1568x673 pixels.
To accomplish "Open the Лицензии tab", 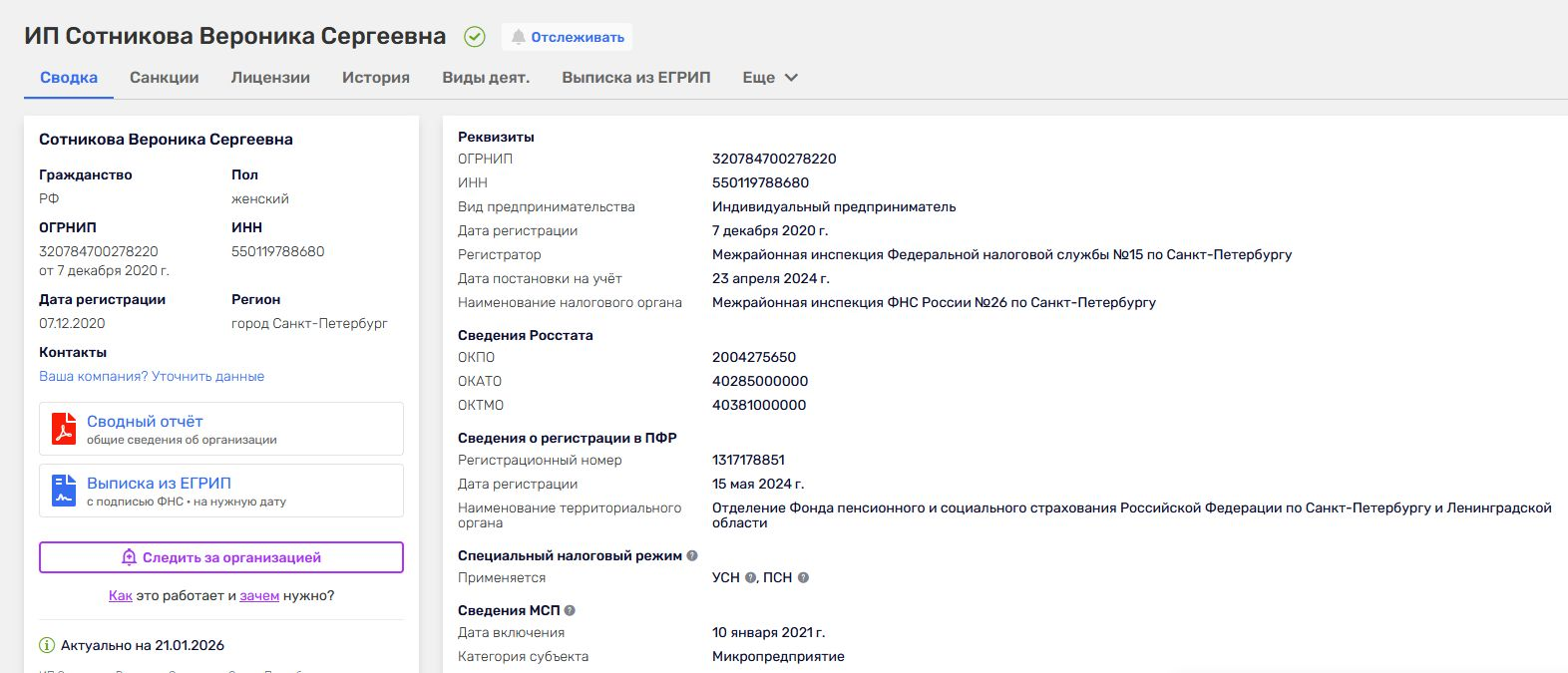I will 270,77.
